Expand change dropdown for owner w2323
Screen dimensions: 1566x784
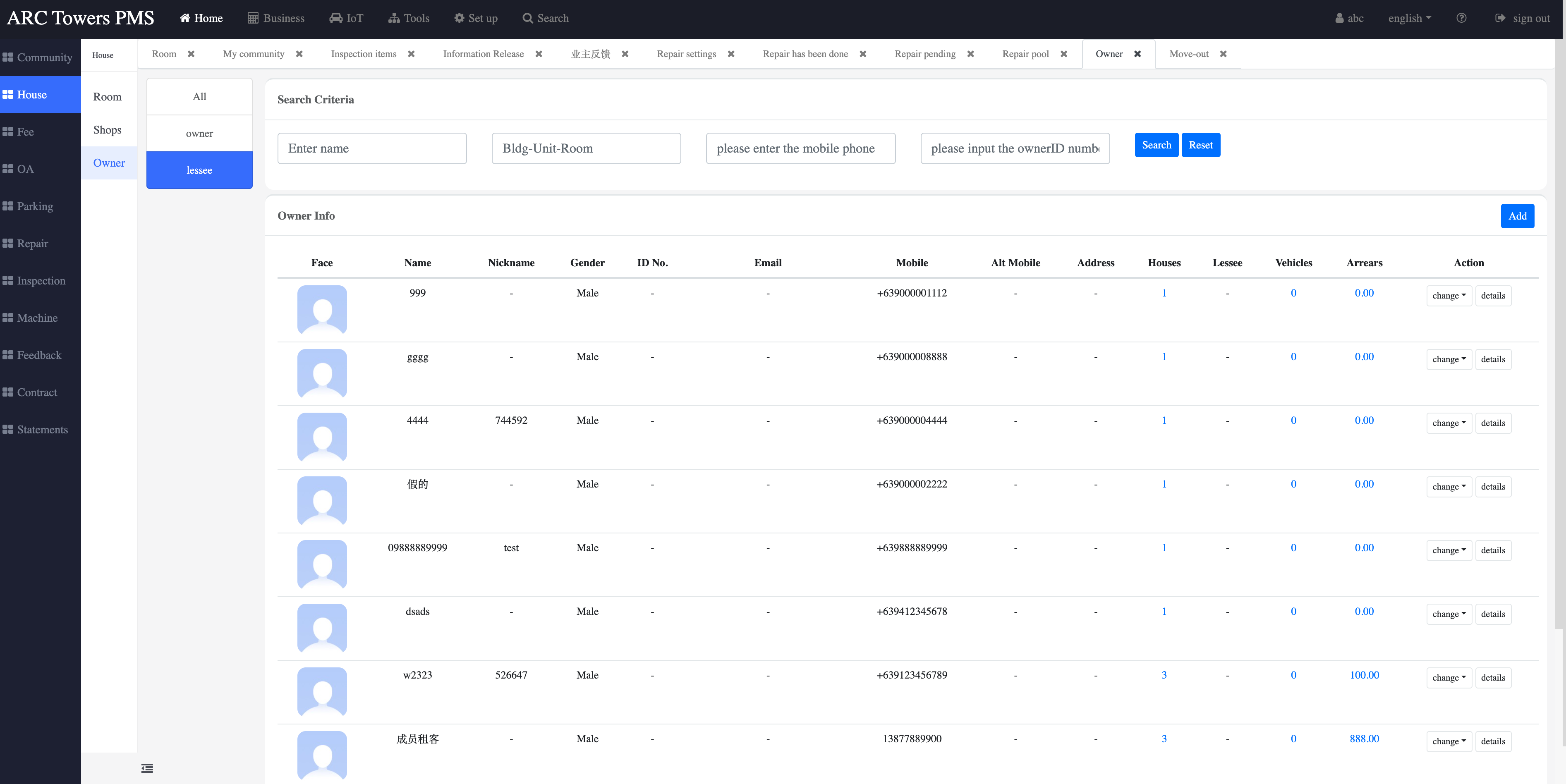[x=1449, y=678]
